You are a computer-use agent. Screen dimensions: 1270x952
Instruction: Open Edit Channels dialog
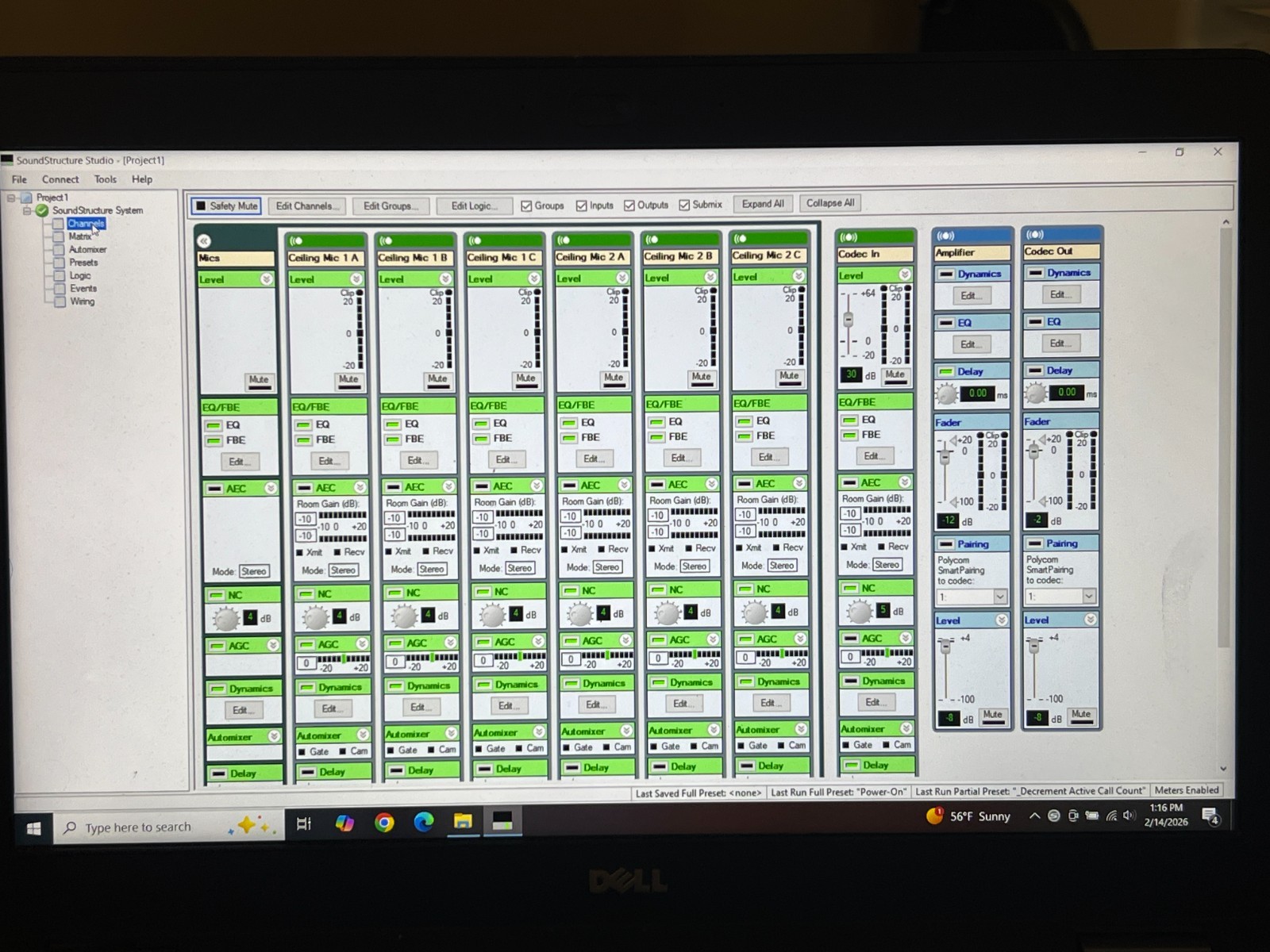coord(307,206)
